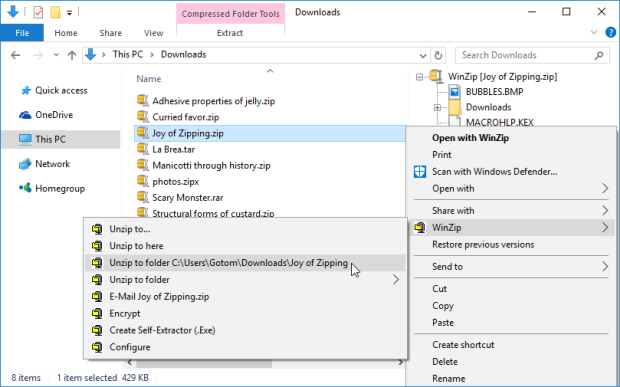Viewport: 620px width, 387px height.
Task: Choose Rename from context menu
Action: (x=448, y=378)
